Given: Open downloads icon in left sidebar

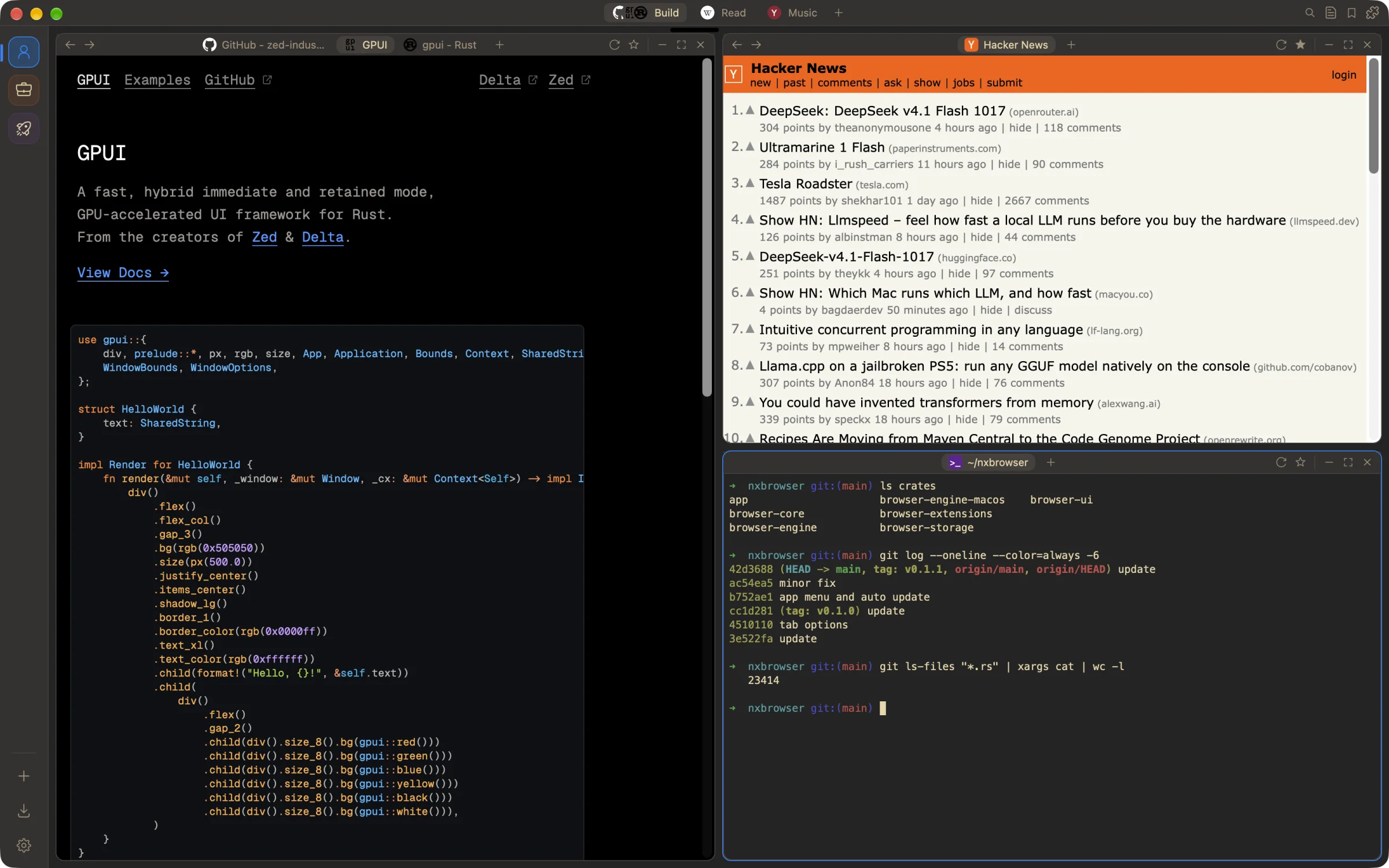Looking at the screenshot, I should click(x=24, y=811).
